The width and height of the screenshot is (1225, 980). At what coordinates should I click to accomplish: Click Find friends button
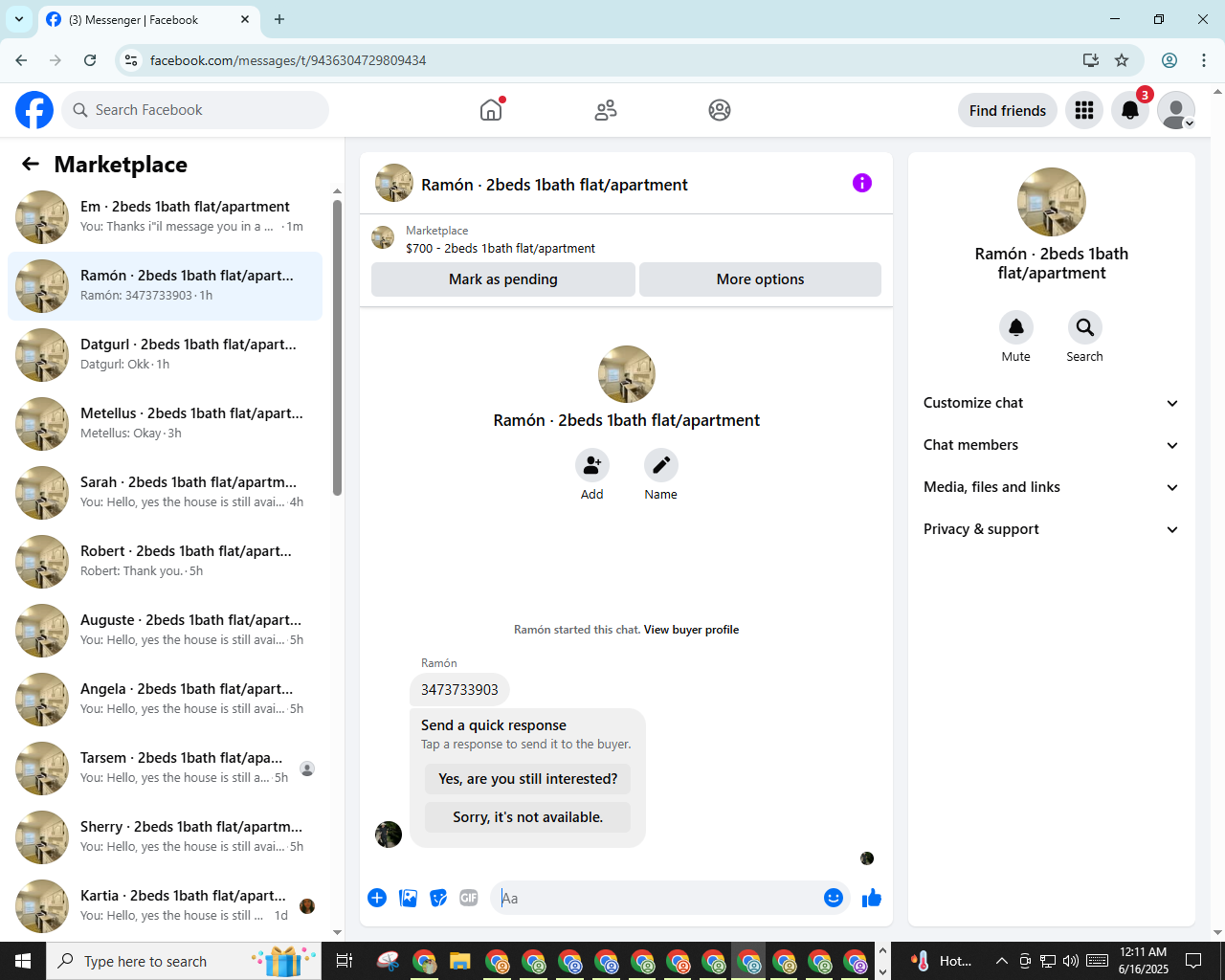(1008, 110)
